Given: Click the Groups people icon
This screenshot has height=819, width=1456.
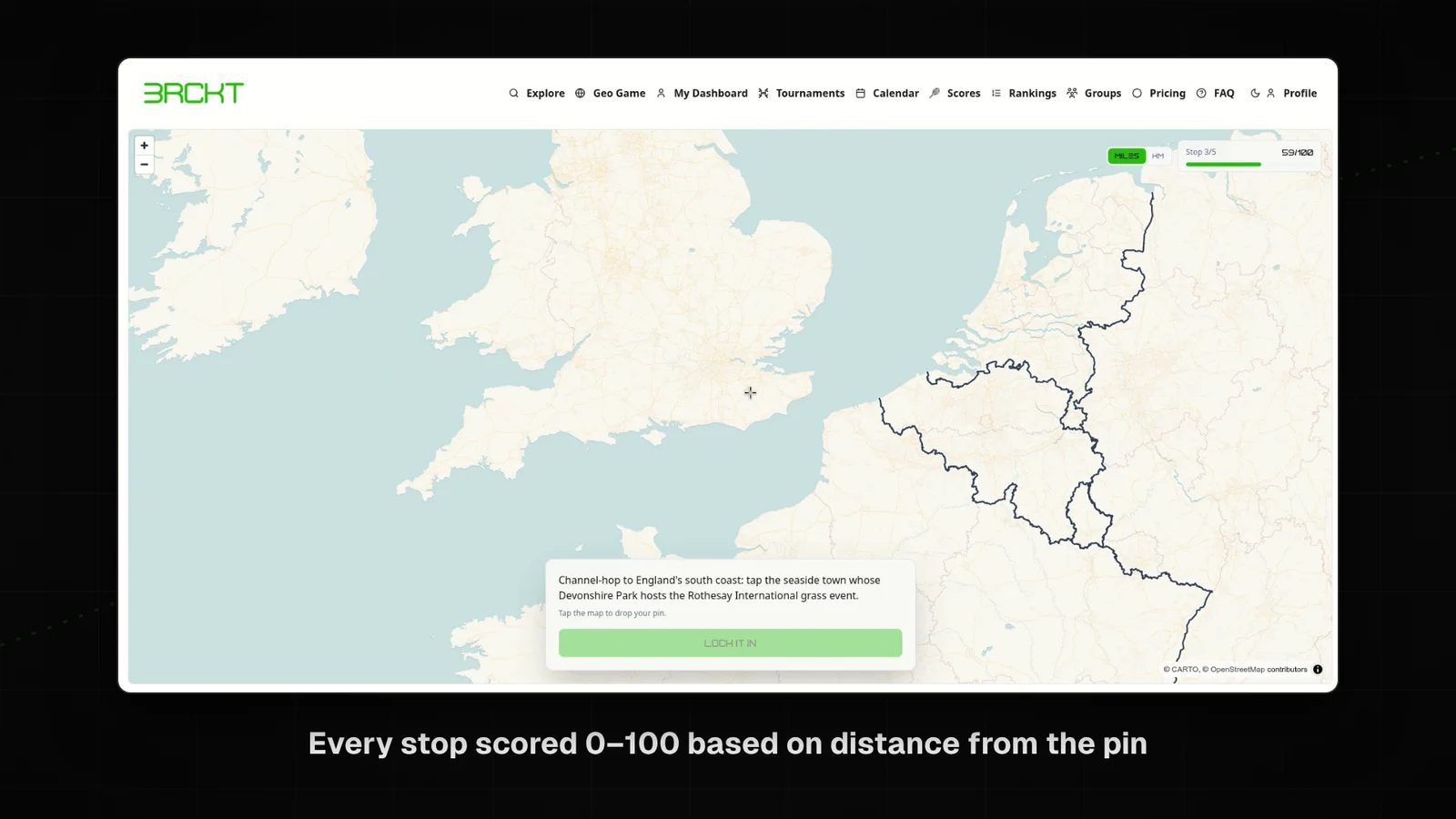Looking at the screenshot, I should pos(1072,93).
